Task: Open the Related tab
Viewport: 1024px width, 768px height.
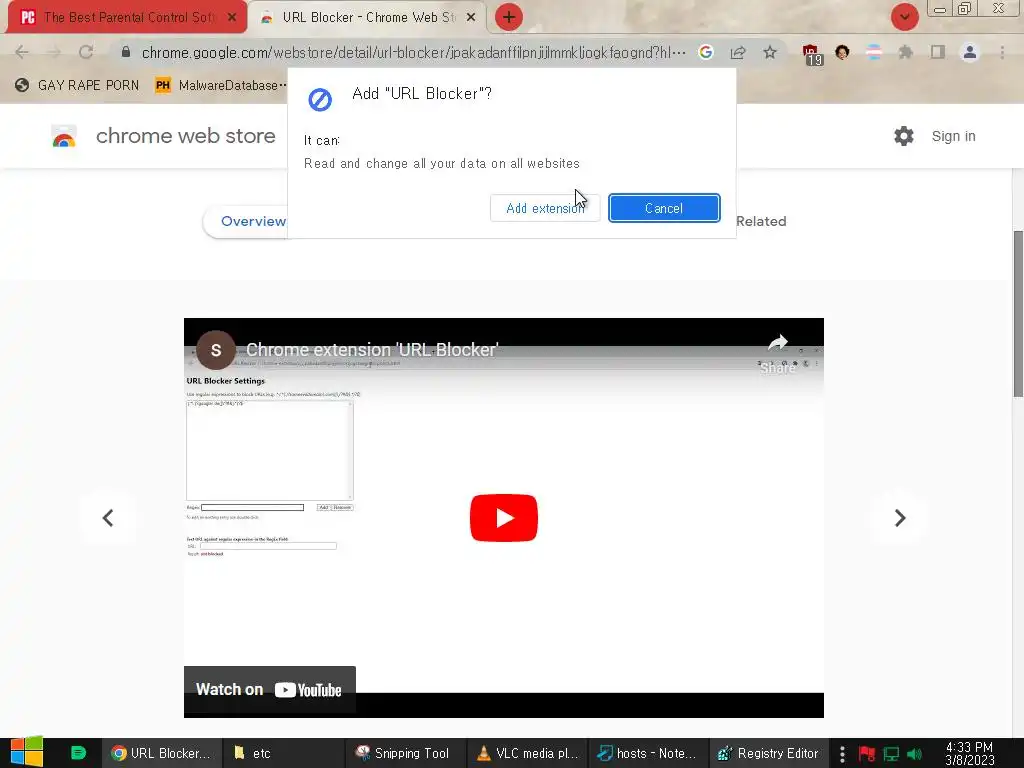Action: click(761, 221)
